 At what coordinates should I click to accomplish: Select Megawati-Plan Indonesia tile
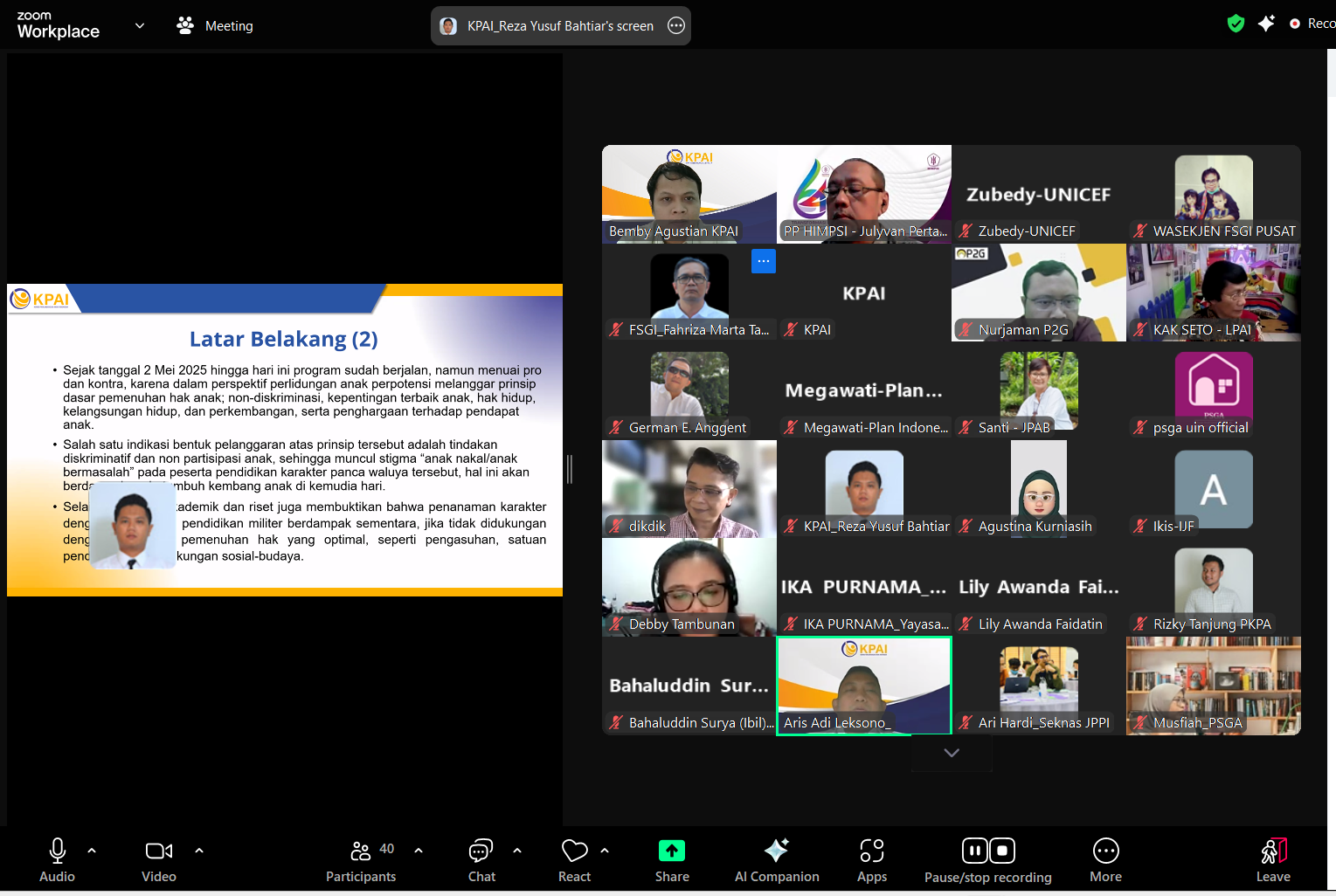(x=864, y=390)
